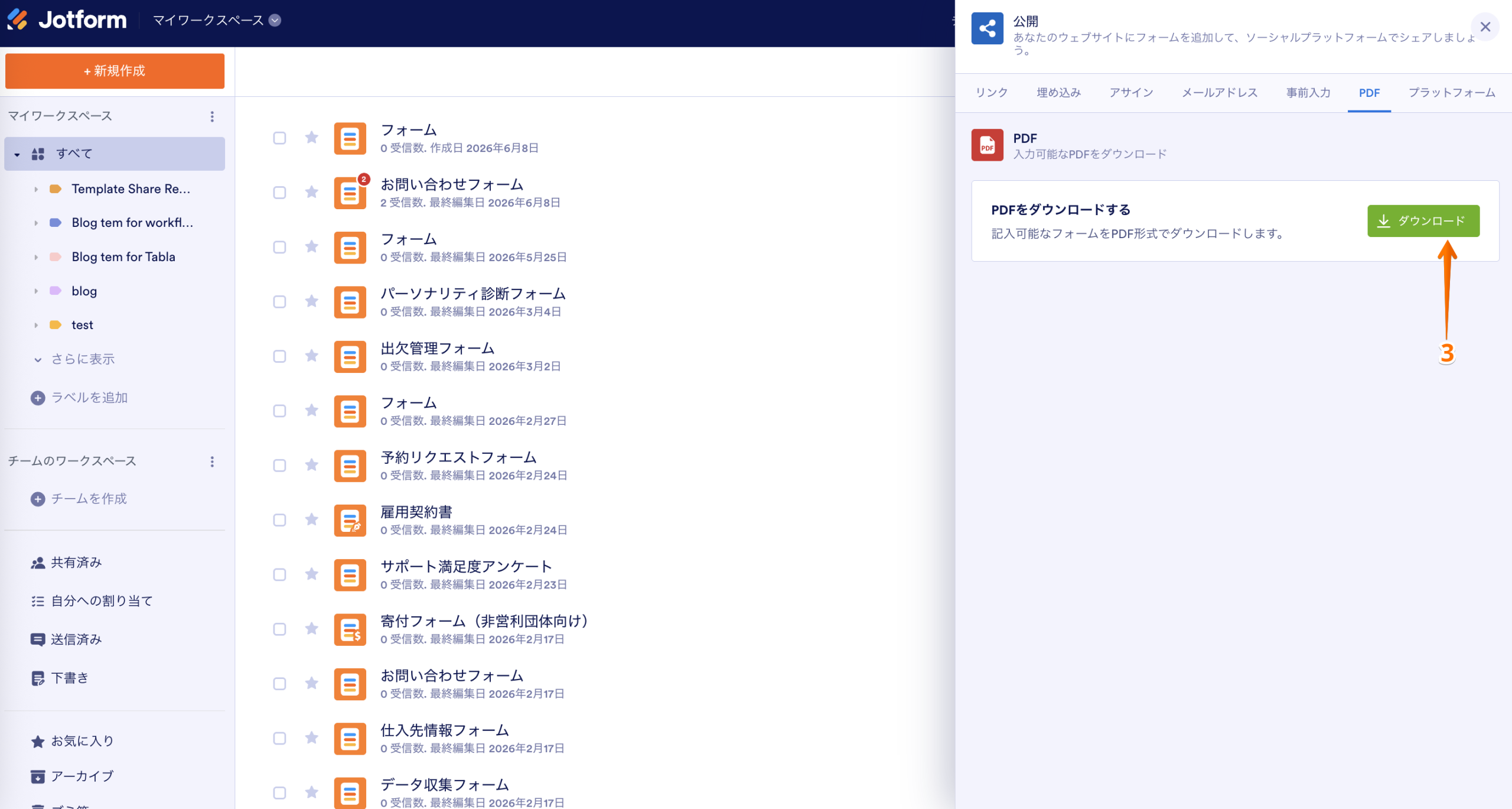
Task: Open 送信済み in the sidebar
Action: coord(66,639)
